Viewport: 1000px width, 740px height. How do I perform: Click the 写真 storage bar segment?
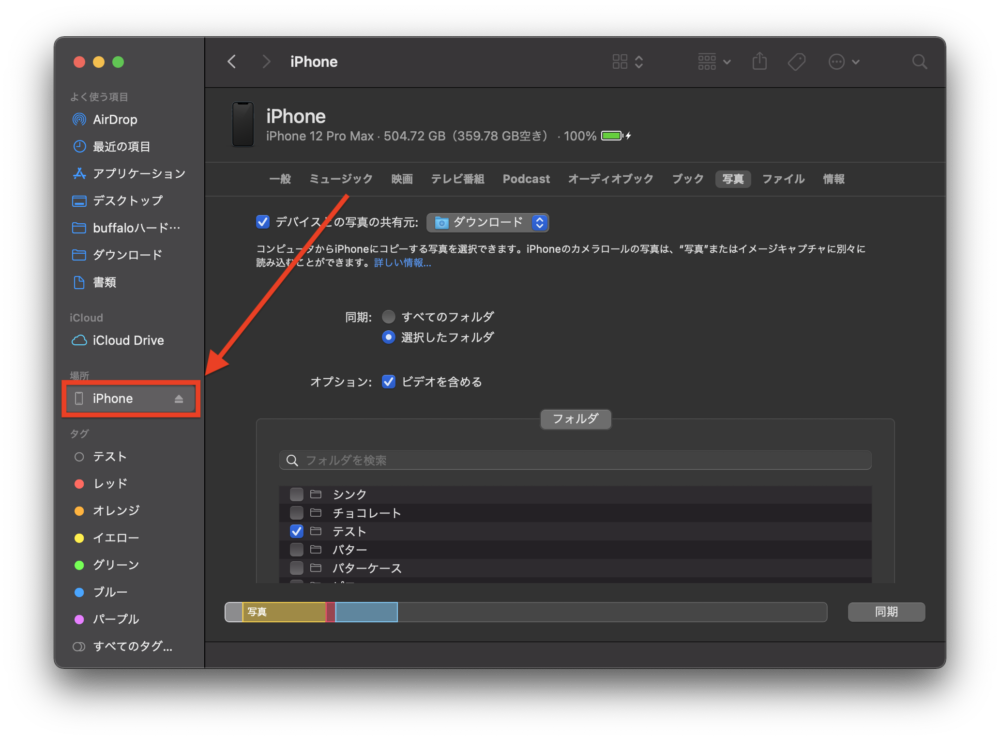pyautogui.click(x=284, y=612)
